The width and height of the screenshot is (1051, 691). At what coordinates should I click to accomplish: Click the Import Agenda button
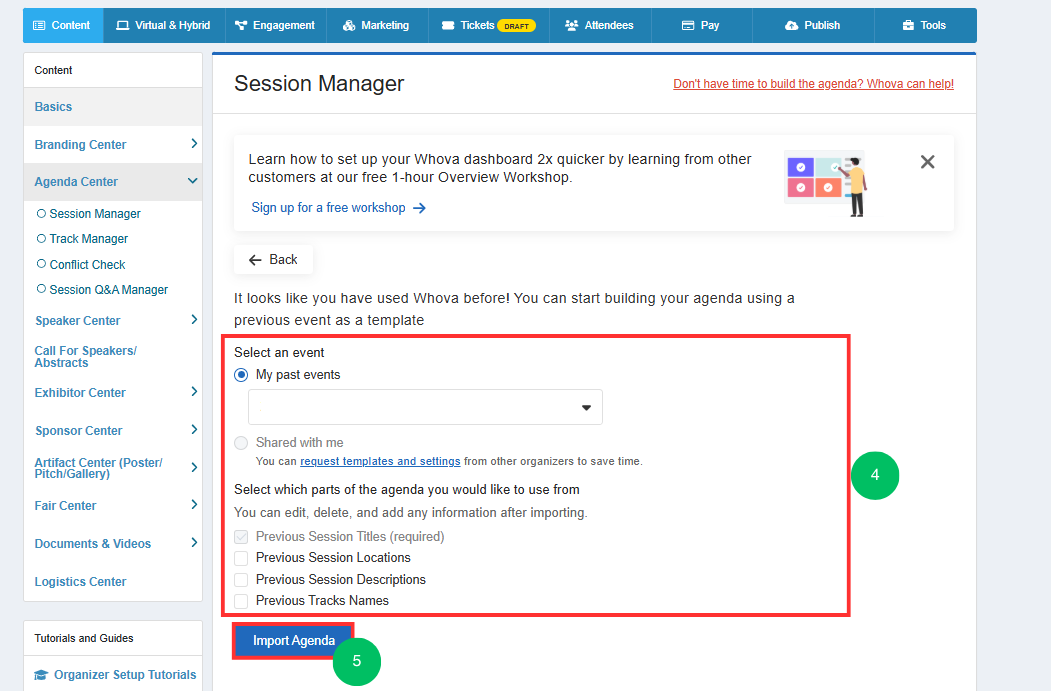[x=294, y=641]
